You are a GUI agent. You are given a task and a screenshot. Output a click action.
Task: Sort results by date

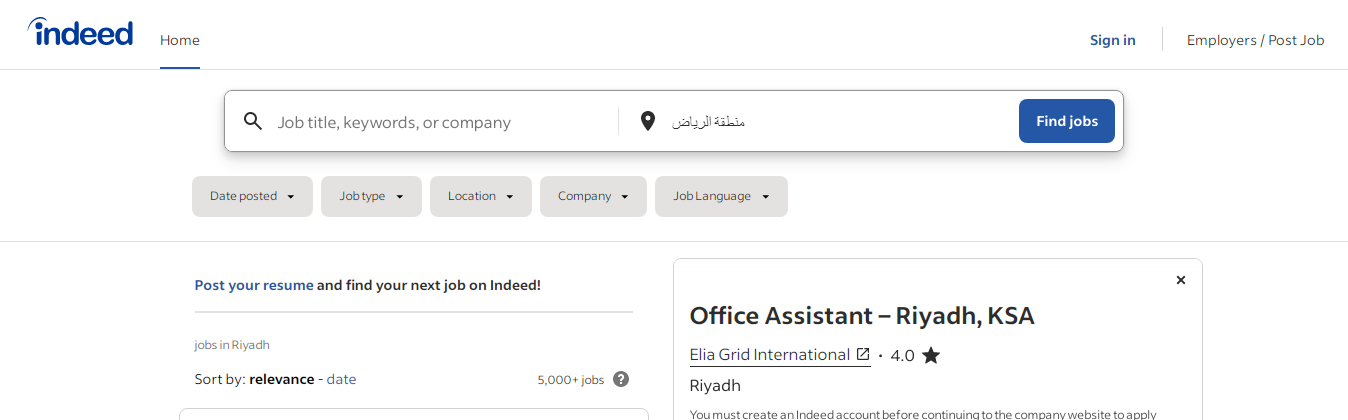point(341,379)
